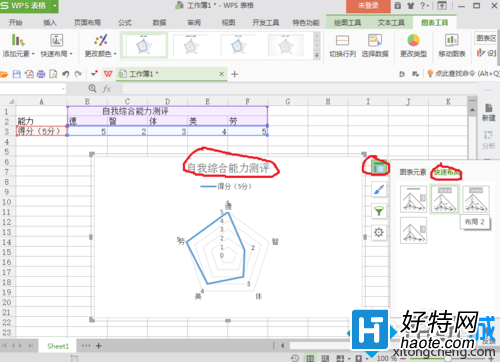Export to PDF via the PDF icon
This screenshot has height=362, width=500.
(29, 74)
